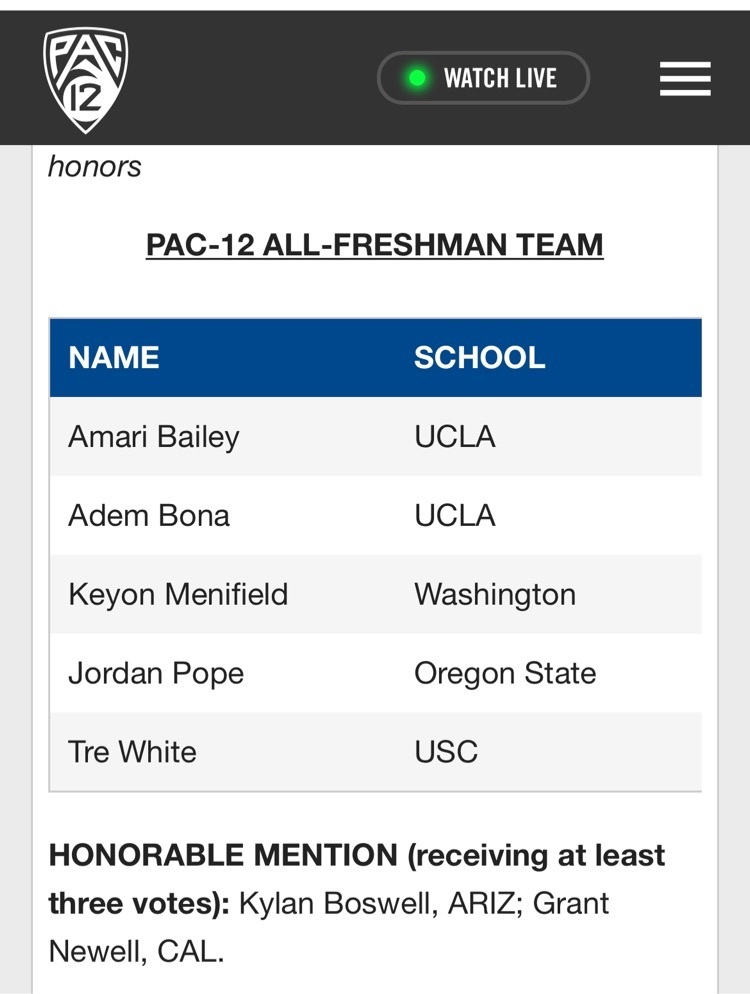Click the Pac-12 shield logo
The width and height of the screenshot is (750, 994).
86,79
